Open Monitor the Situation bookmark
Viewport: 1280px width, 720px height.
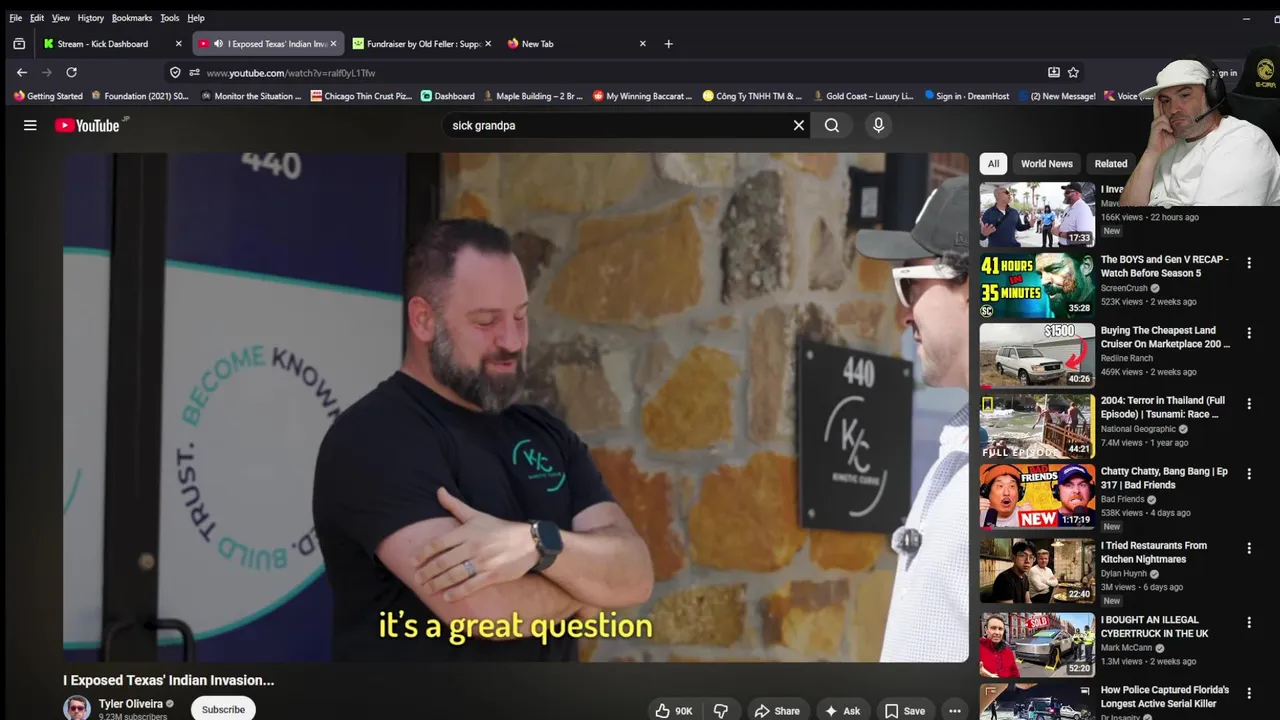(251, 96)
